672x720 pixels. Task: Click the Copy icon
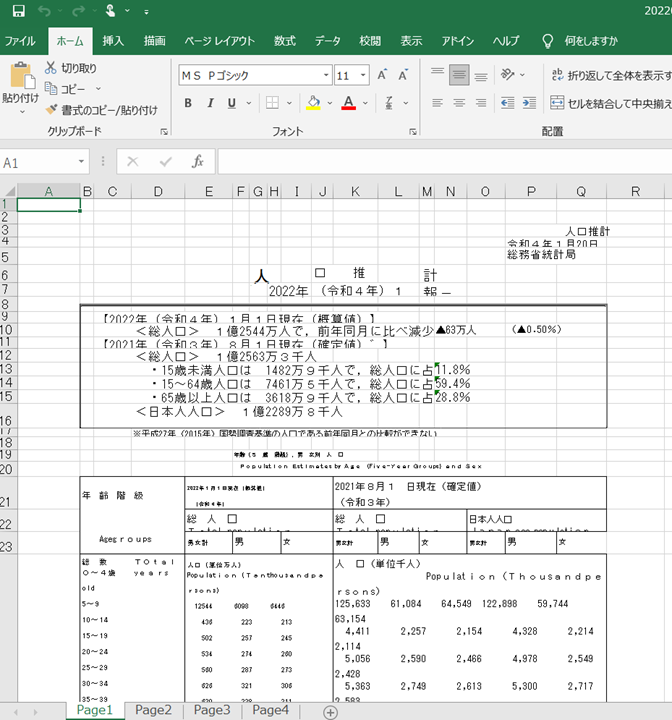click(x=51, y=88)
